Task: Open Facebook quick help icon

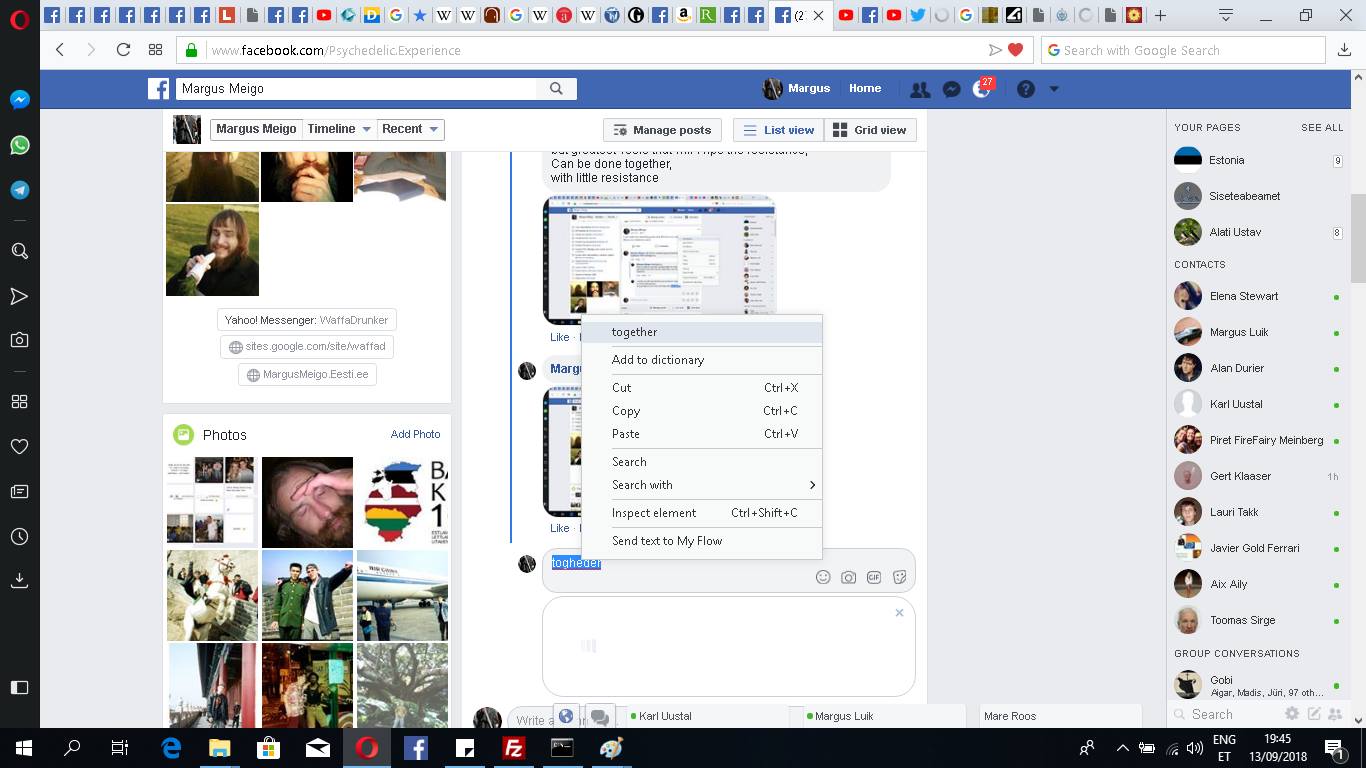Action: coord(1025,89)
